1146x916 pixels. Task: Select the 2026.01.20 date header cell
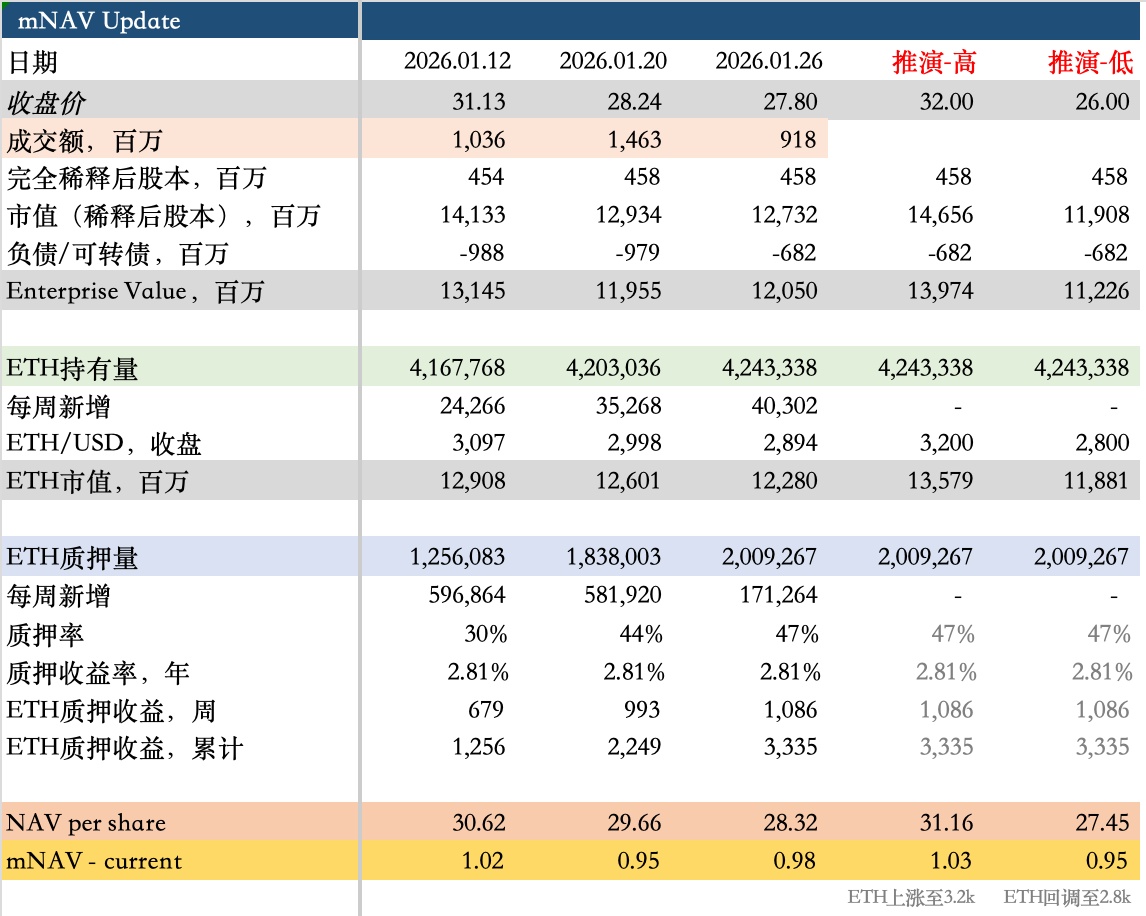[613, 61]
